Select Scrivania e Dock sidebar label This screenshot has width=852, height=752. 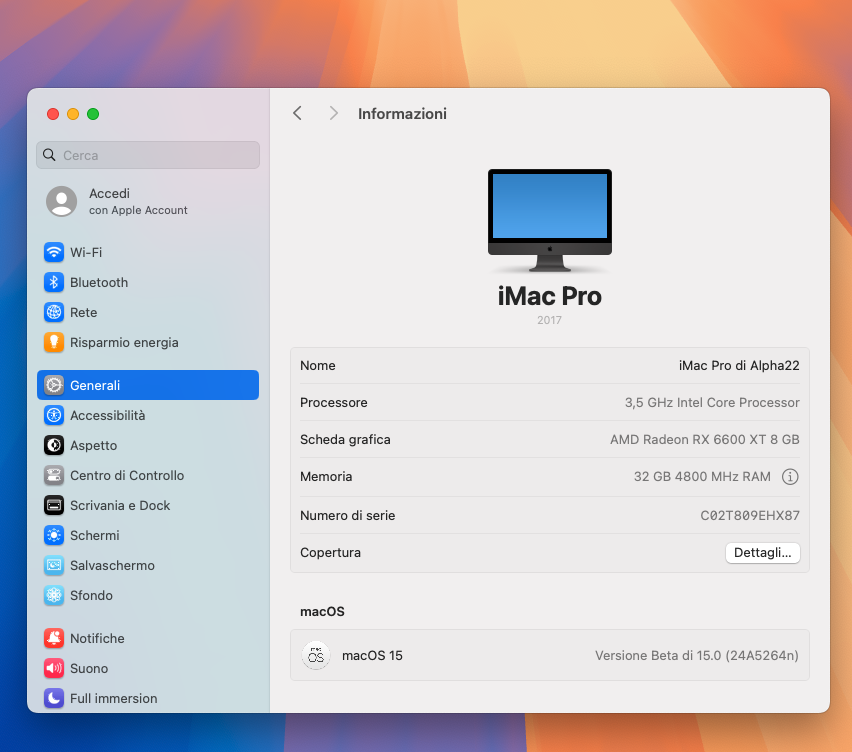click(x=120, y=505)
